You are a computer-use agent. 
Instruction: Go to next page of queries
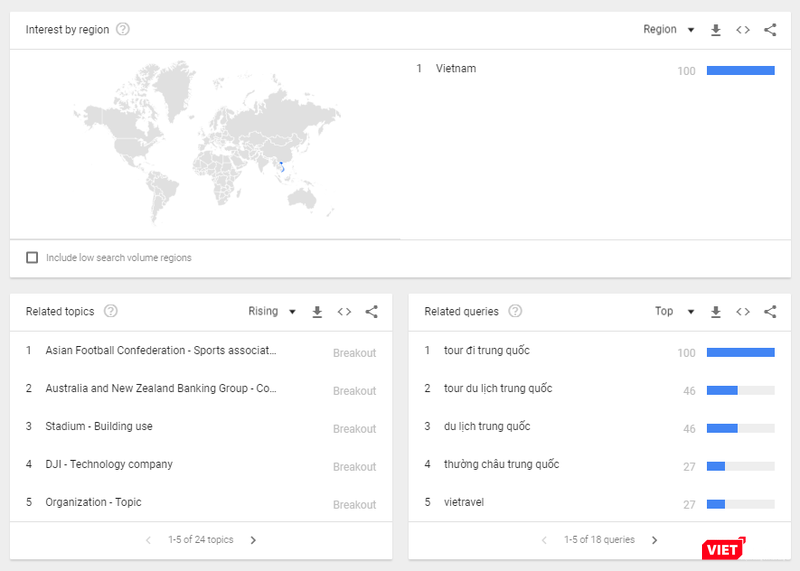(655, 540)
